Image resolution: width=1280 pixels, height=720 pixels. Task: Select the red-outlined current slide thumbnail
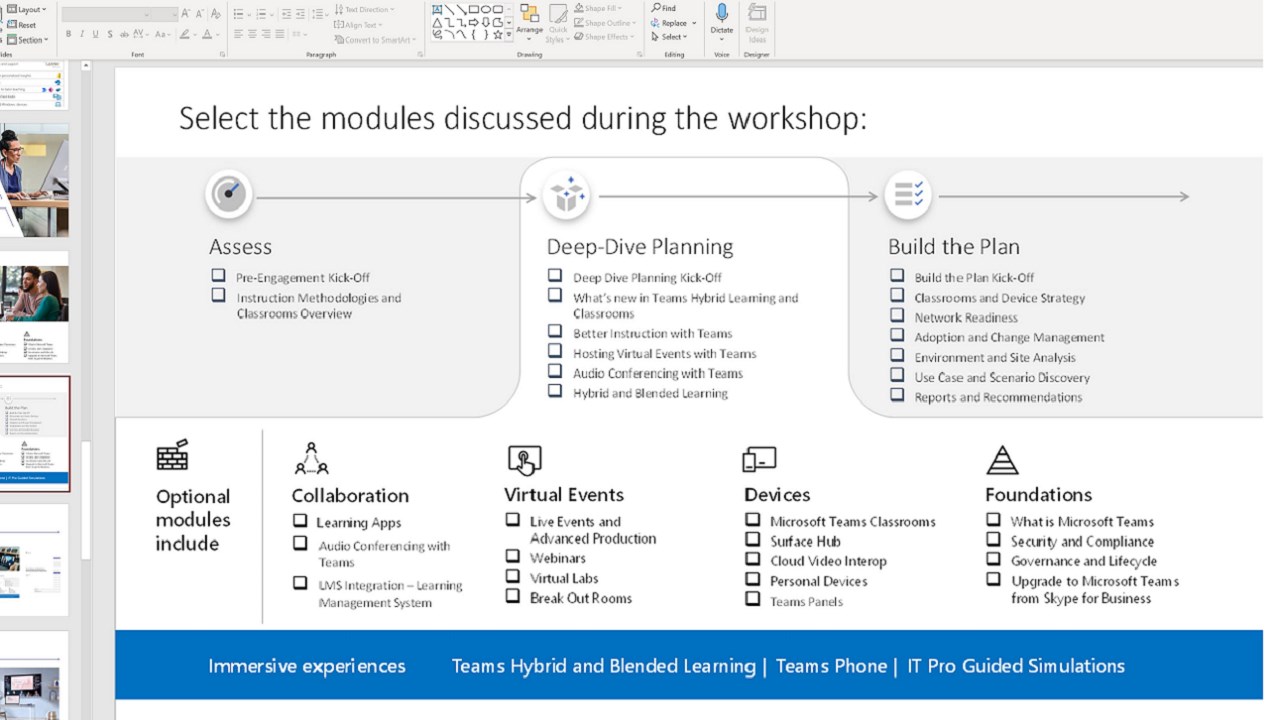pos(35,433)
